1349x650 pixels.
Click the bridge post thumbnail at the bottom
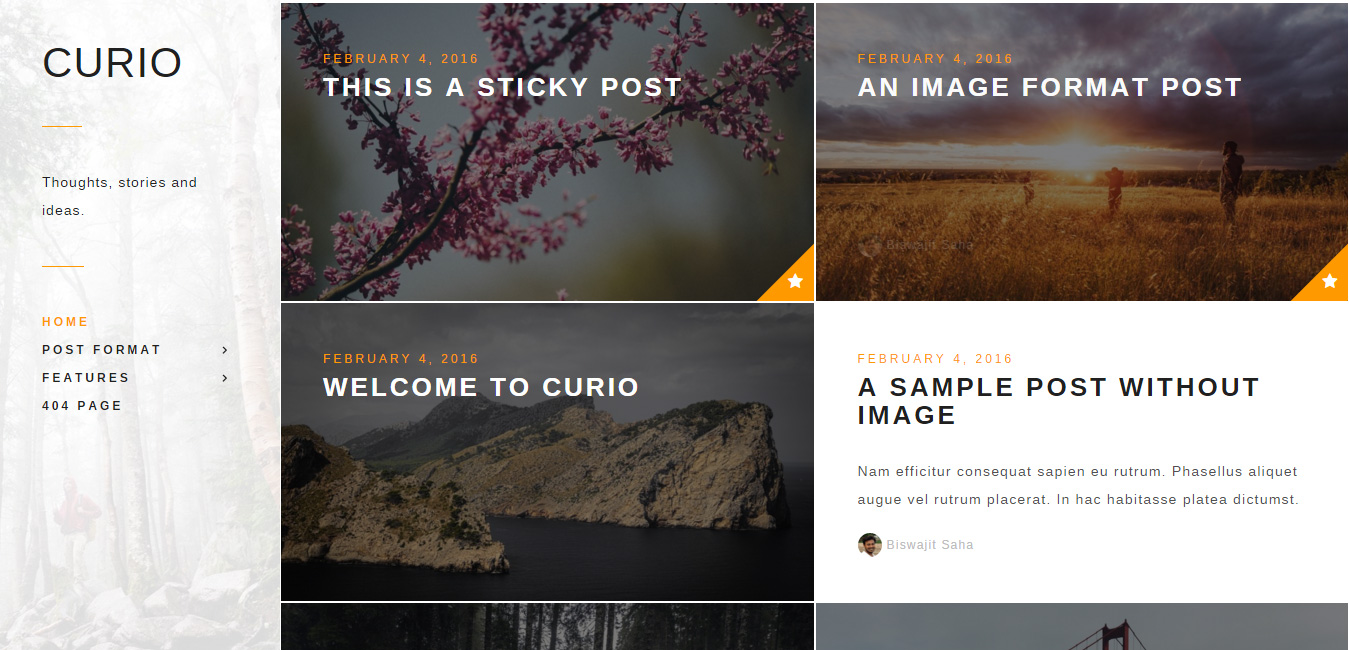pos(1082,626)
